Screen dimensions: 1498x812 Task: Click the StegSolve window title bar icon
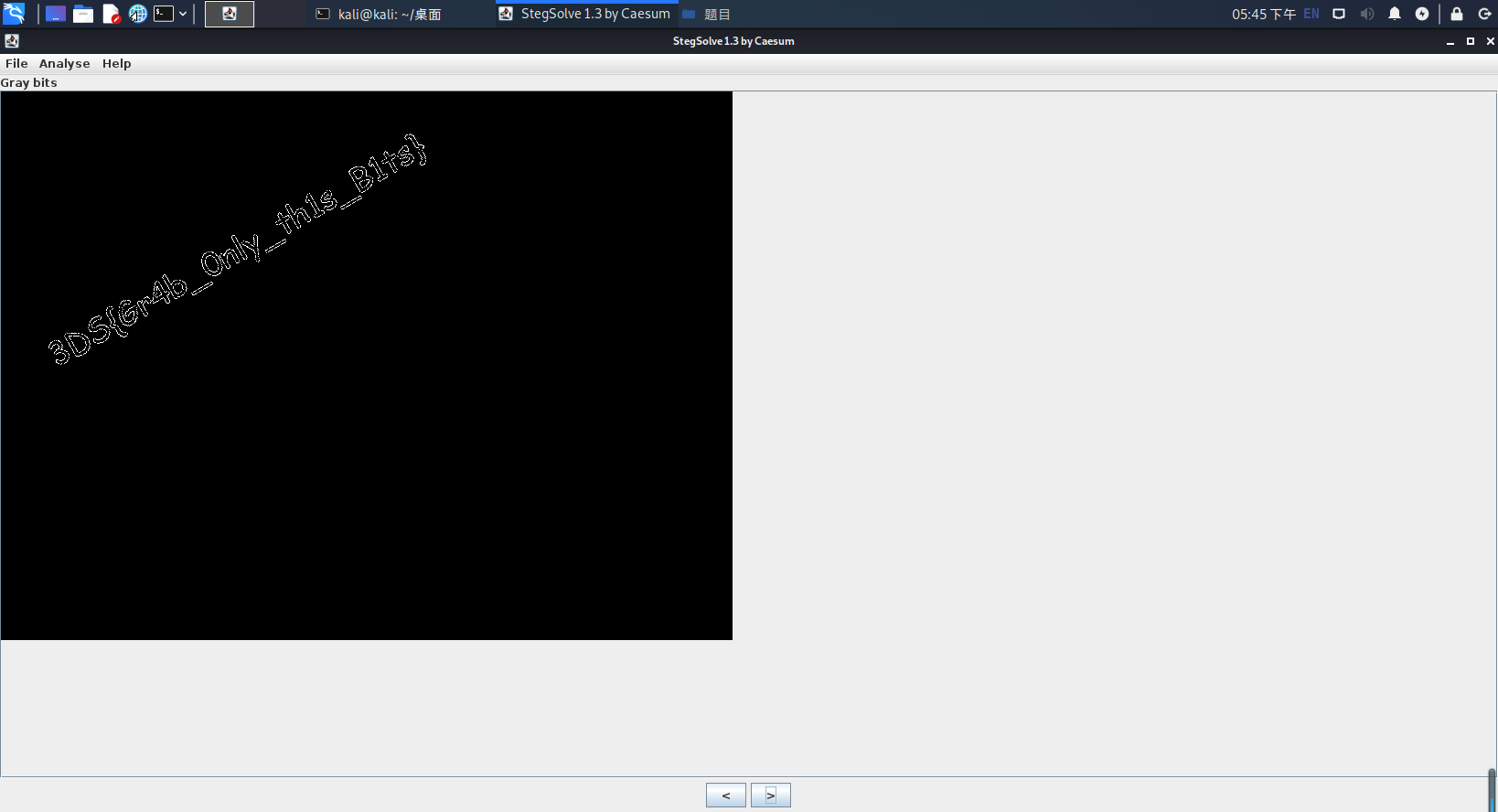click(12, 41)
